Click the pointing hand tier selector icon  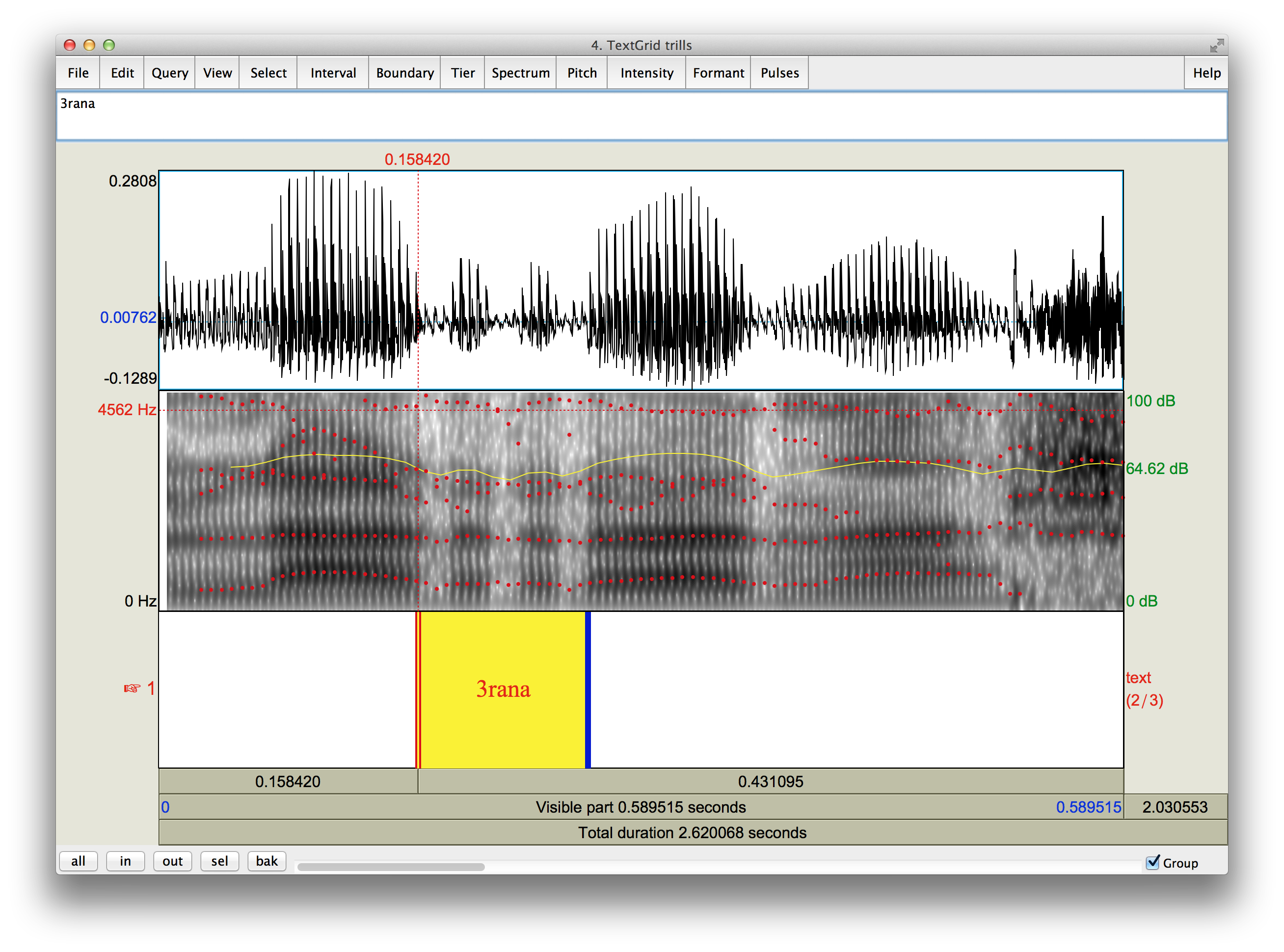click(x=132, y=688)
